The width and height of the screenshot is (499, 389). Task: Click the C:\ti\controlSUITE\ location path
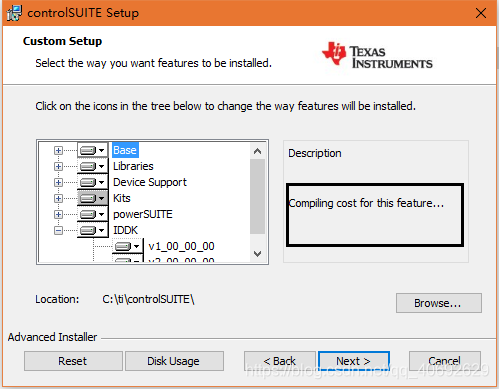(x=148, y=299)
